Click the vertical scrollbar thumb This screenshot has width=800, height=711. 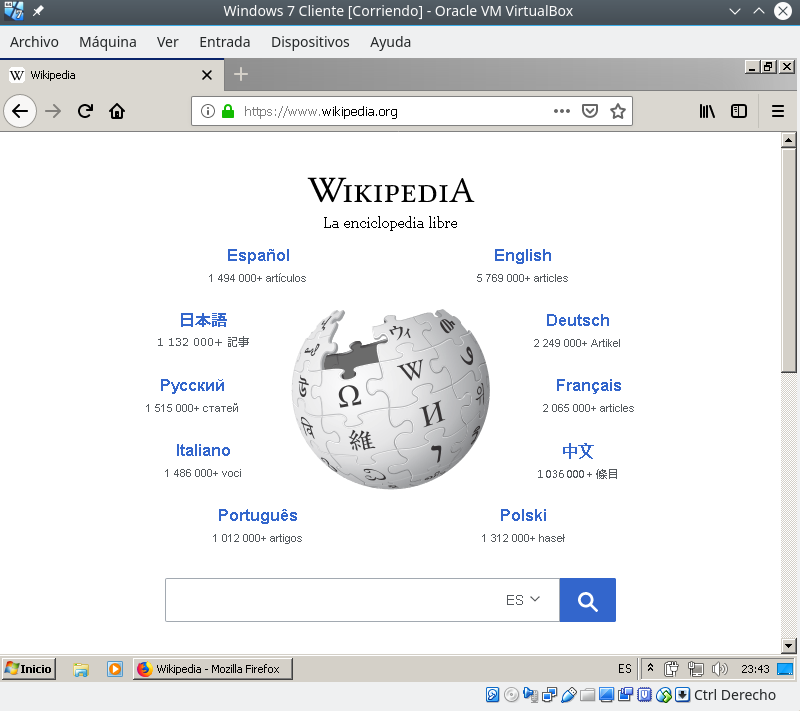pos(788,261)
